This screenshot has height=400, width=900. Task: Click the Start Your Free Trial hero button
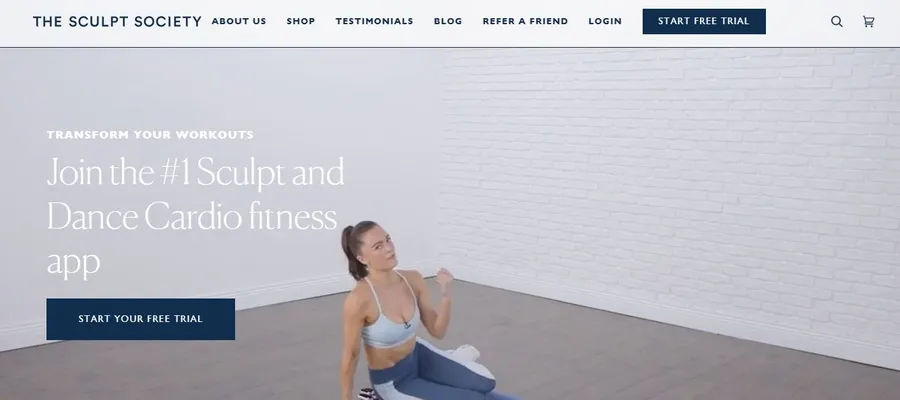point(141,319)
